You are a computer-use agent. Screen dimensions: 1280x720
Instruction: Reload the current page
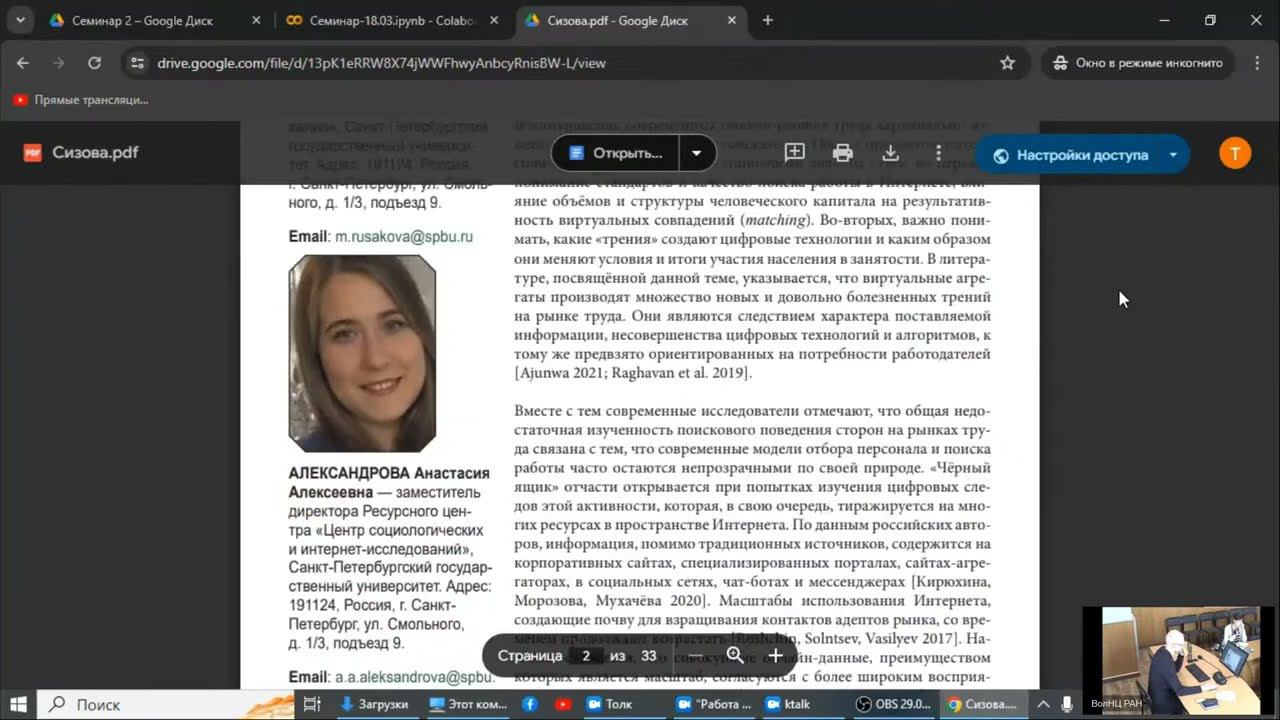94,62
